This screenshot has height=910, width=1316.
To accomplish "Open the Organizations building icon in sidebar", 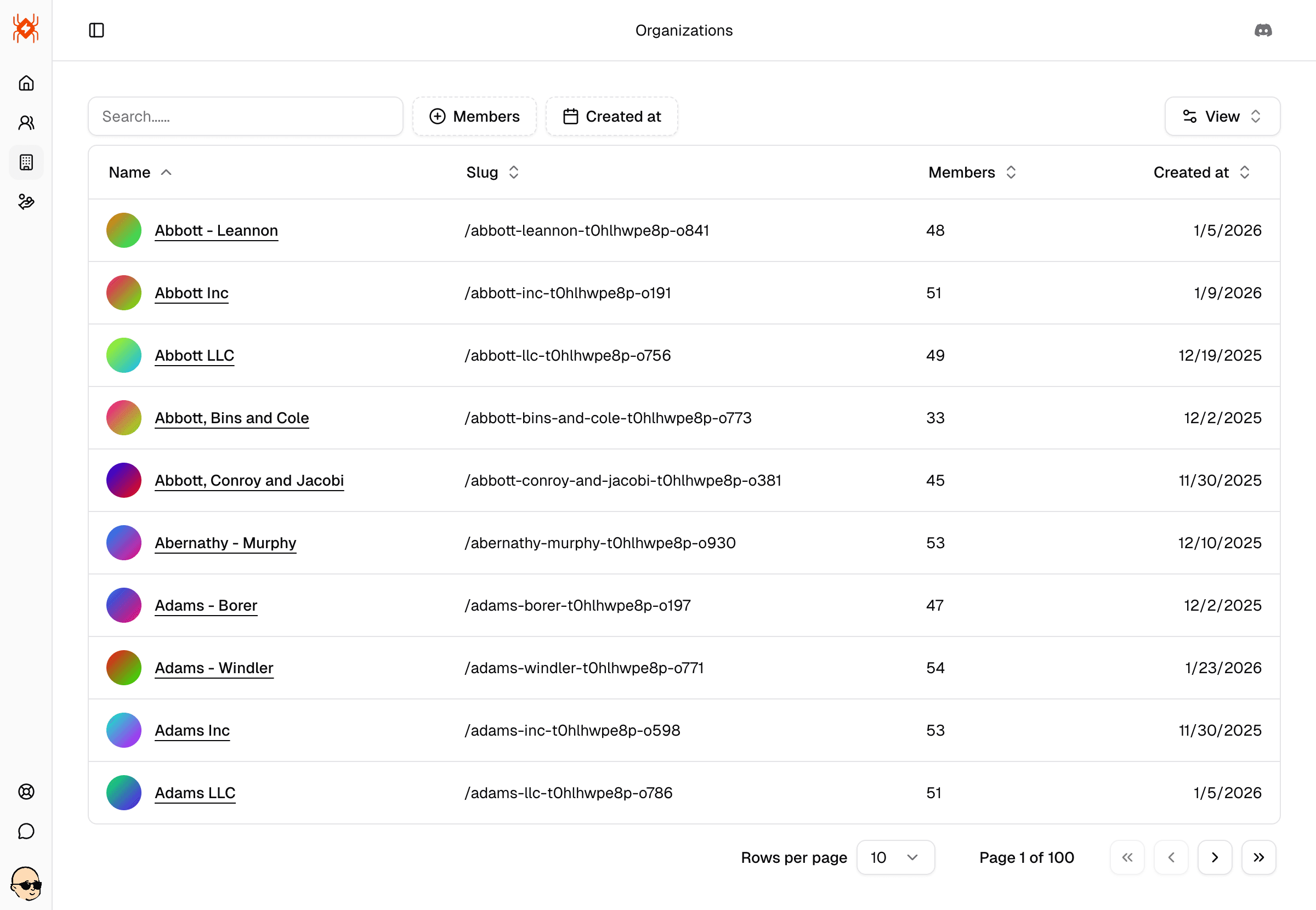I will (x=26, y=162).
